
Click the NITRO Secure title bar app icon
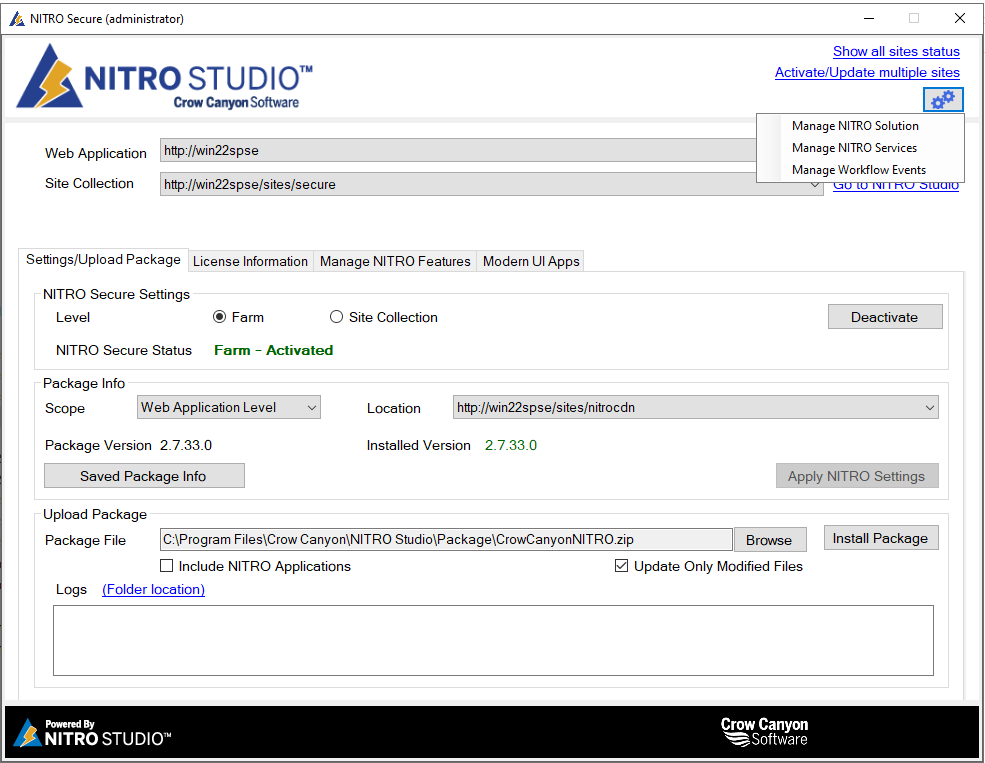point(17,19)
